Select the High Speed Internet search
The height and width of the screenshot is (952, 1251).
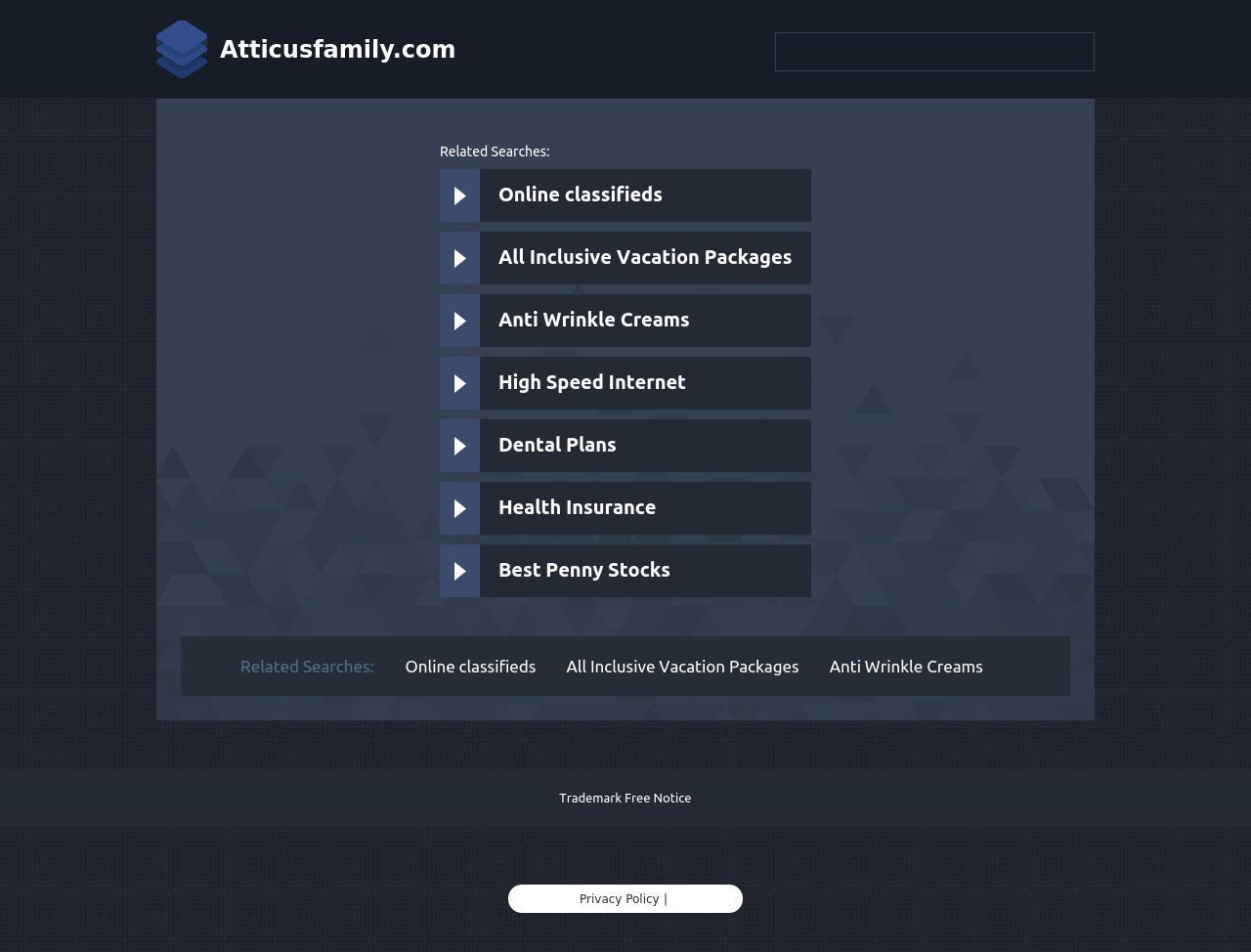coord(591,382)
